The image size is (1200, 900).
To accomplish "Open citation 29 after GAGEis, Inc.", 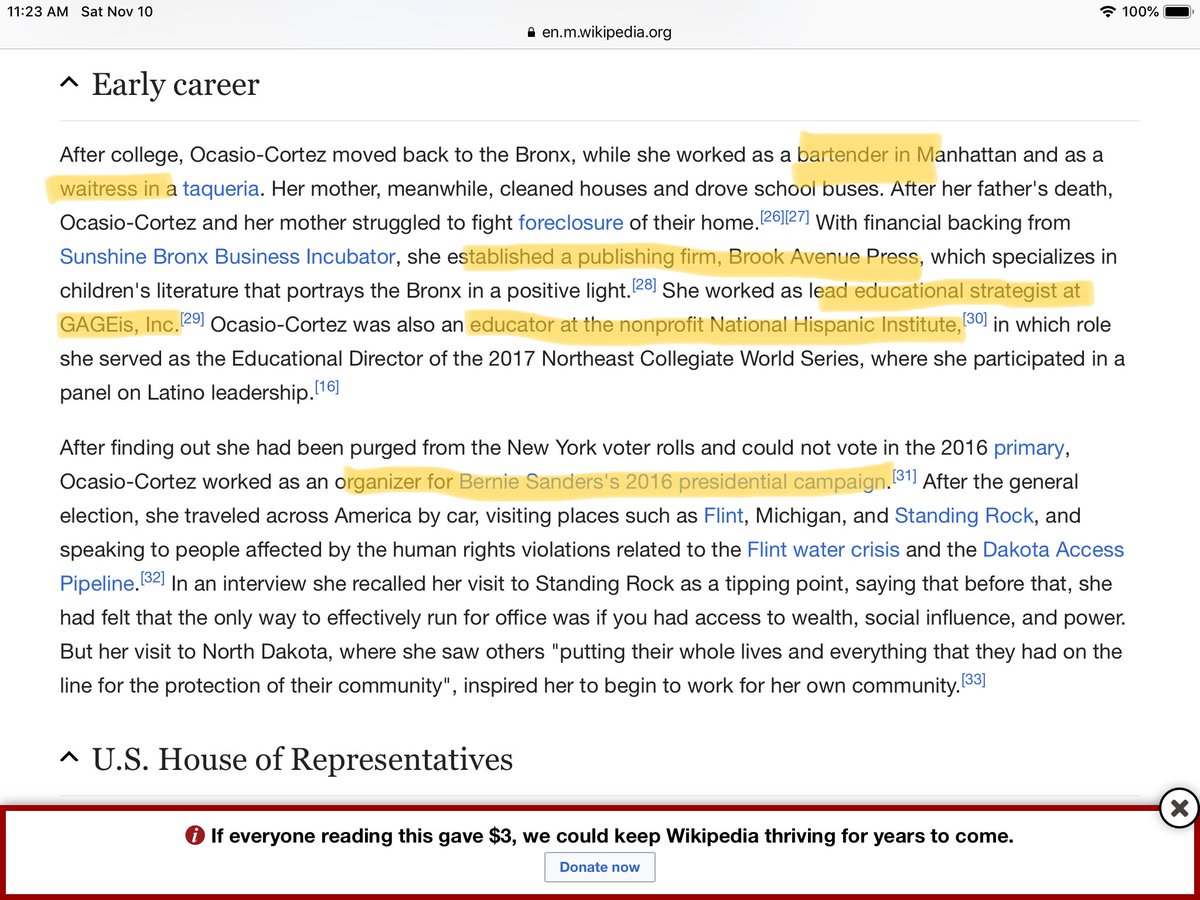I will pyautogui.click(x=193, y=318).
